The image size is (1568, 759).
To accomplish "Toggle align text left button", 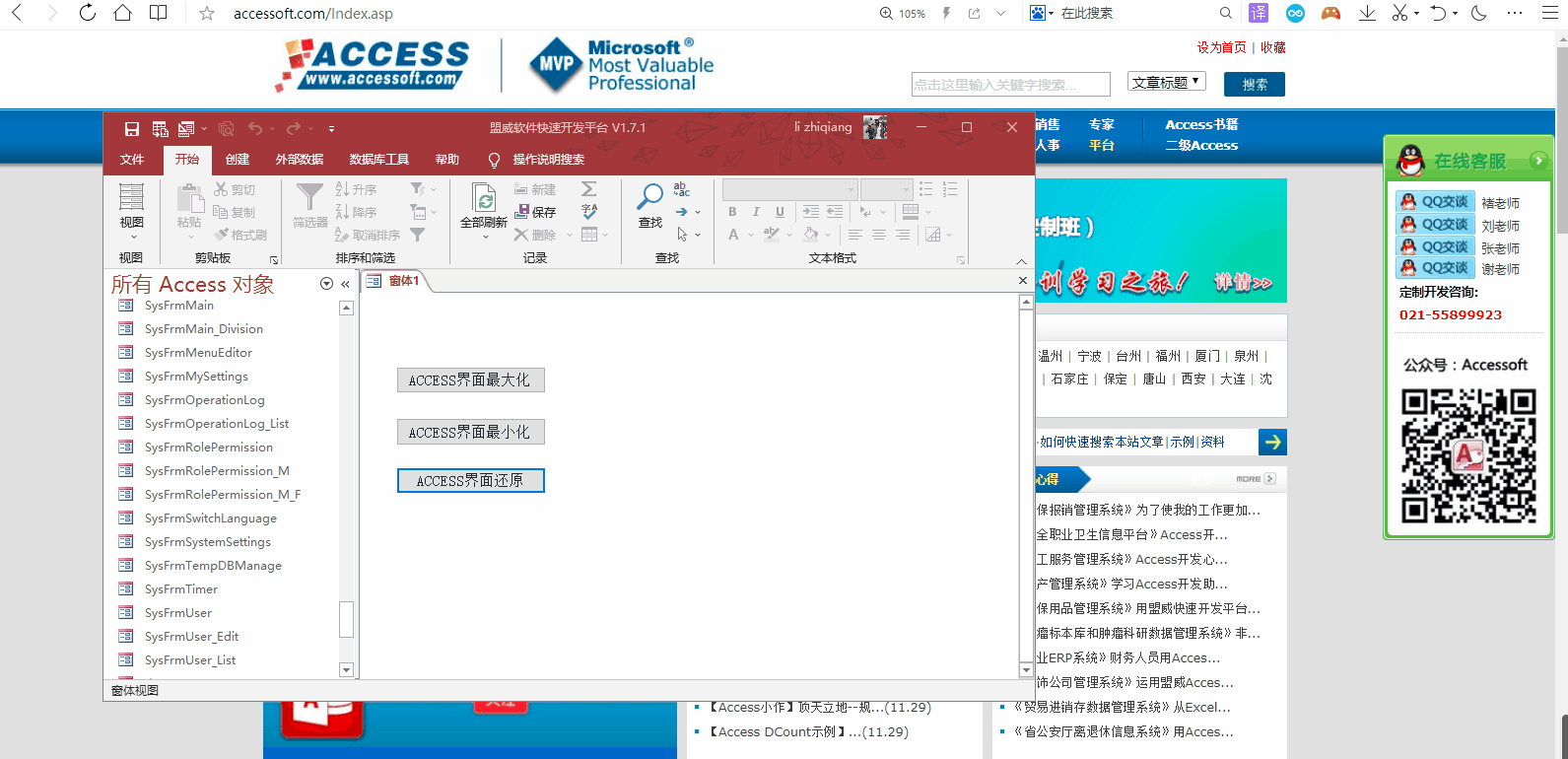I will (854, 235).
